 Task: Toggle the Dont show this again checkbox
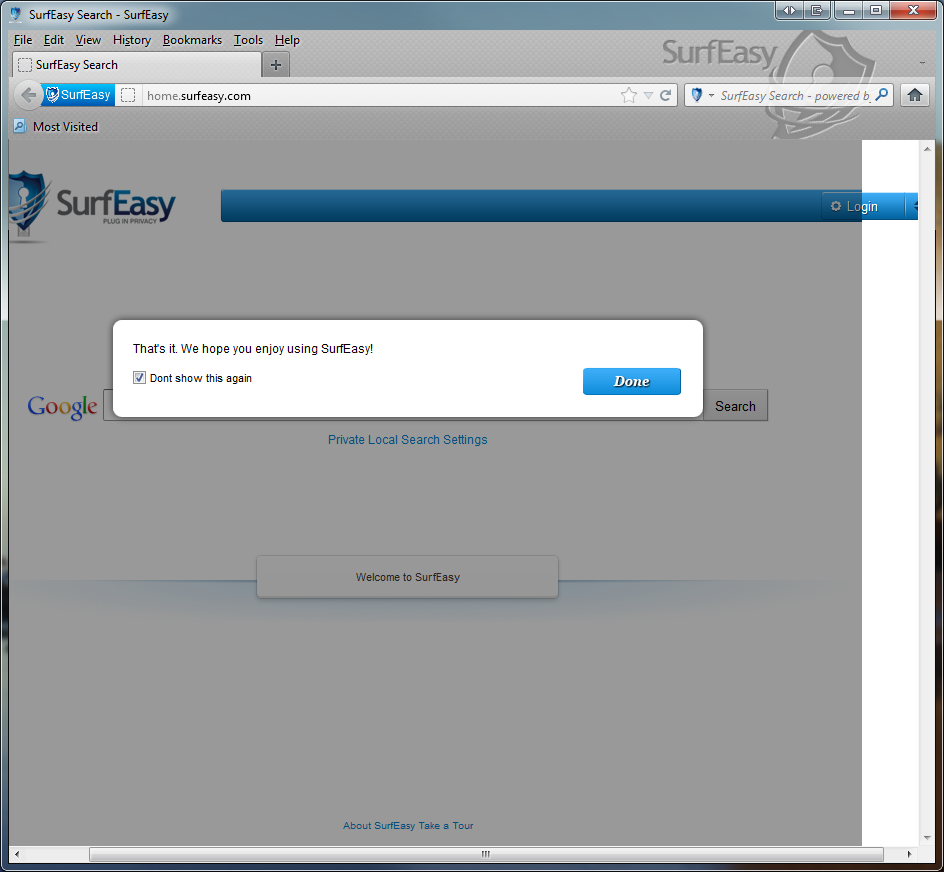coord(139,378)
